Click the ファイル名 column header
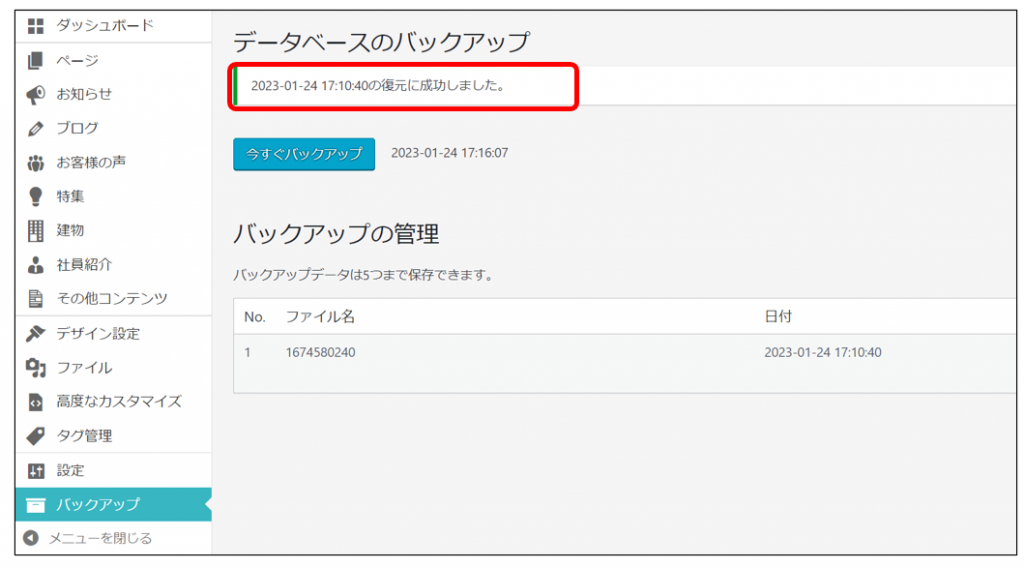The image size is (1024, 568). (x=320, y=317)
